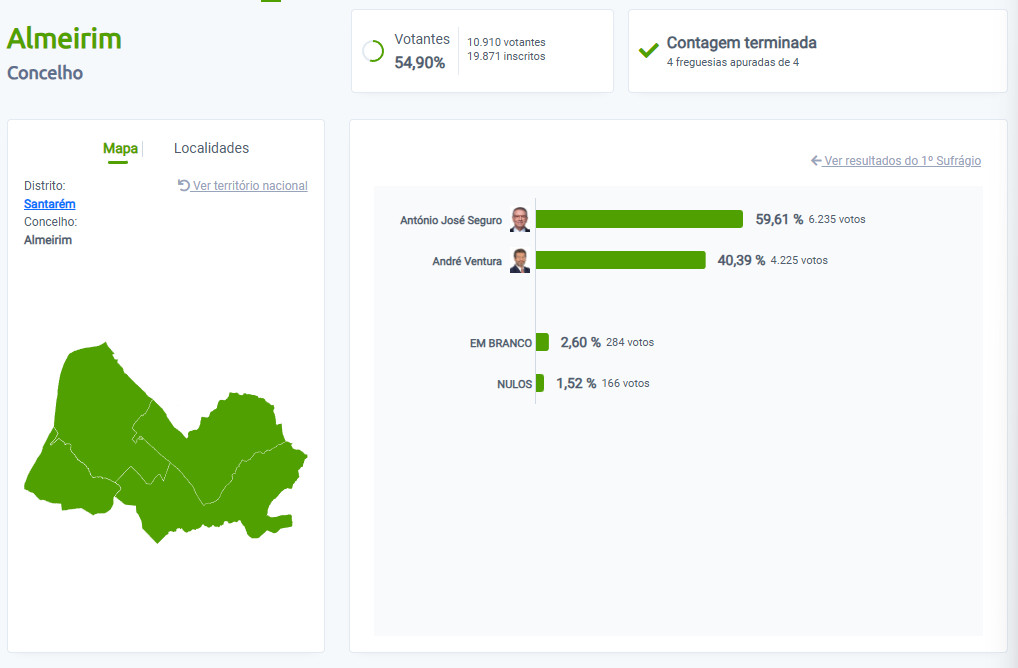The width and height of the screenshot is (1018, 668).
Task: Click André Ventura's portrait photo
Action: coord(520,260)
